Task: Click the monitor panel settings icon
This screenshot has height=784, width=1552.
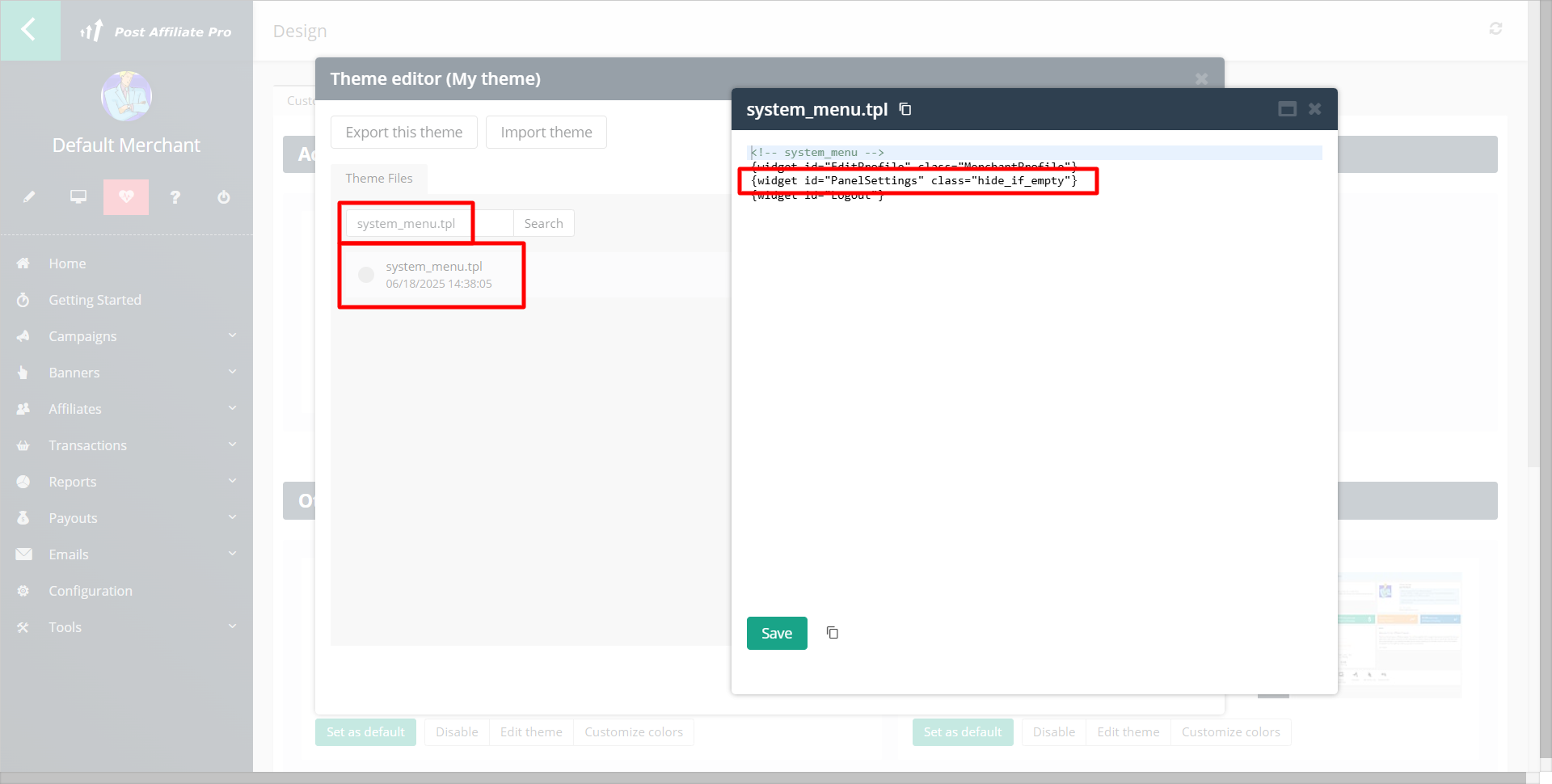Action: [x=78, y=197]
